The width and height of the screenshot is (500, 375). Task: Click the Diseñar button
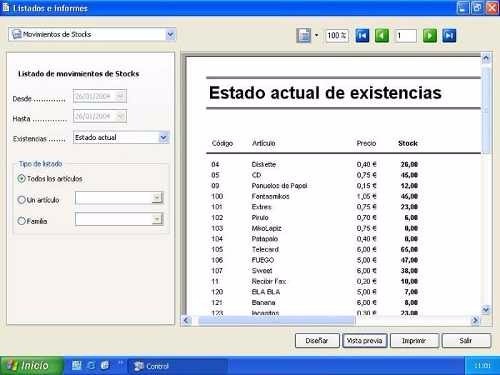(x=317, y=341)
